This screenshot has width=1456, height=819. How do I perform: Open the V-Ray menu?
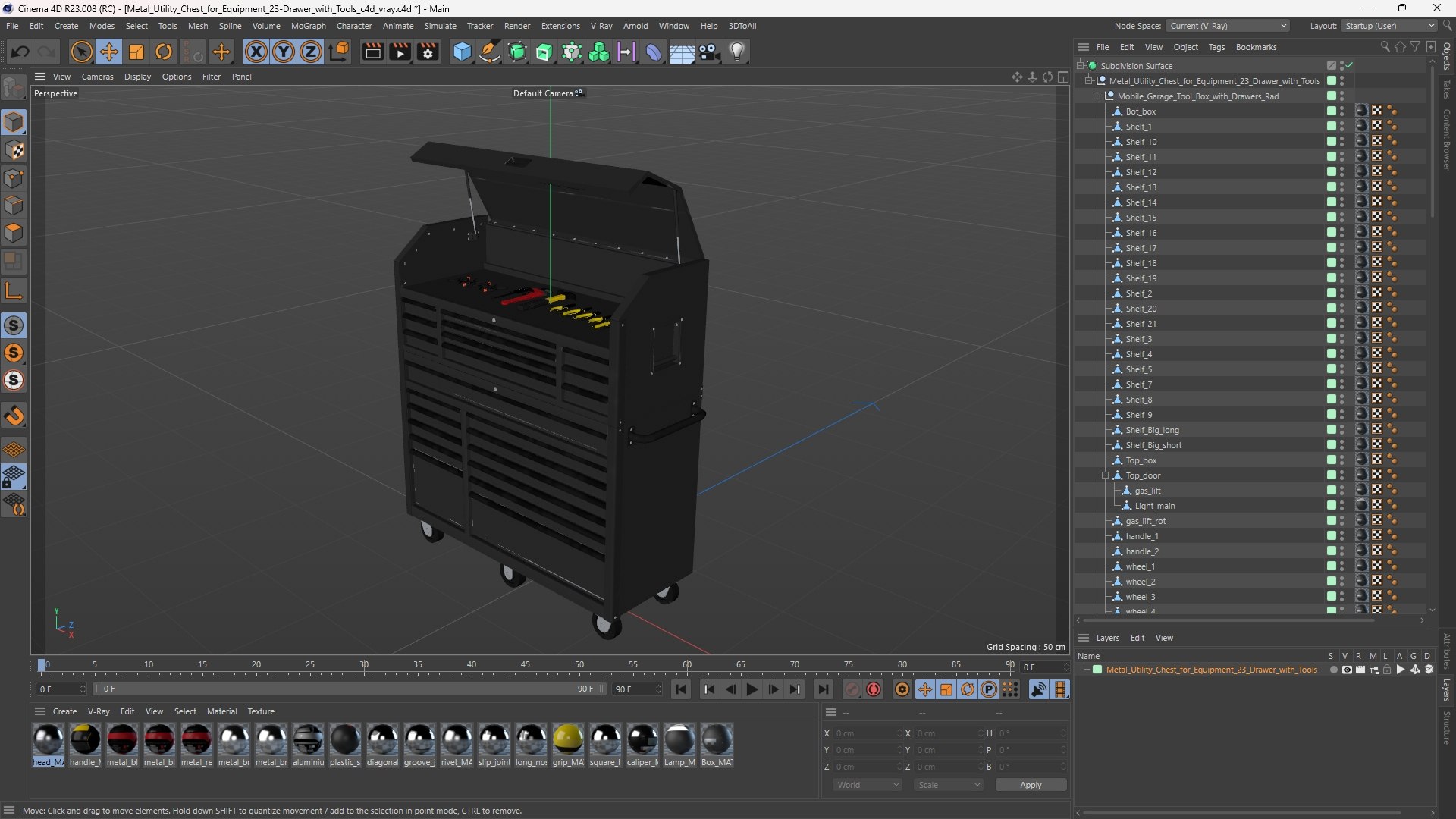(x=601, y=26)
